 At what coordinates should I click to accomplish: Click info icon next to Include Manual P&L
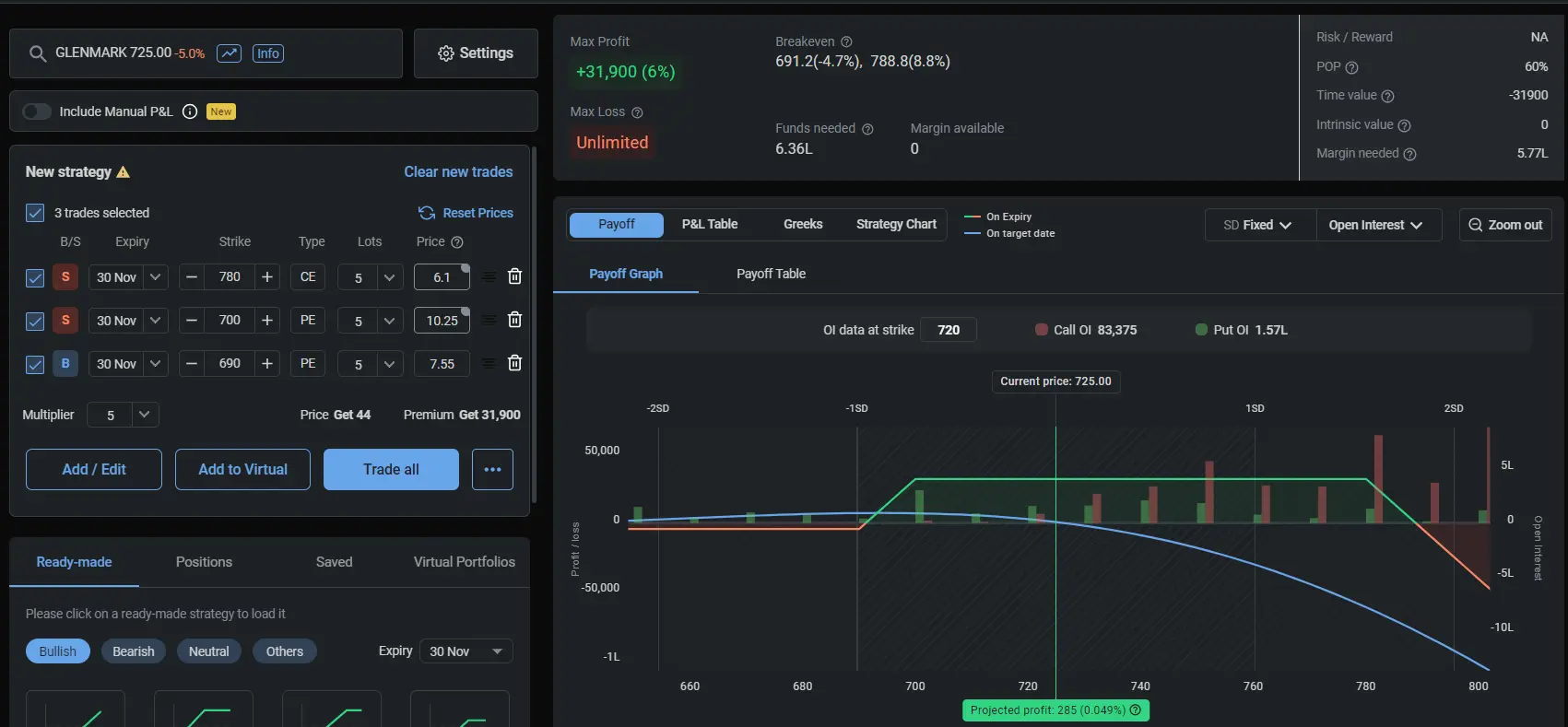click(x=190, y=111)
